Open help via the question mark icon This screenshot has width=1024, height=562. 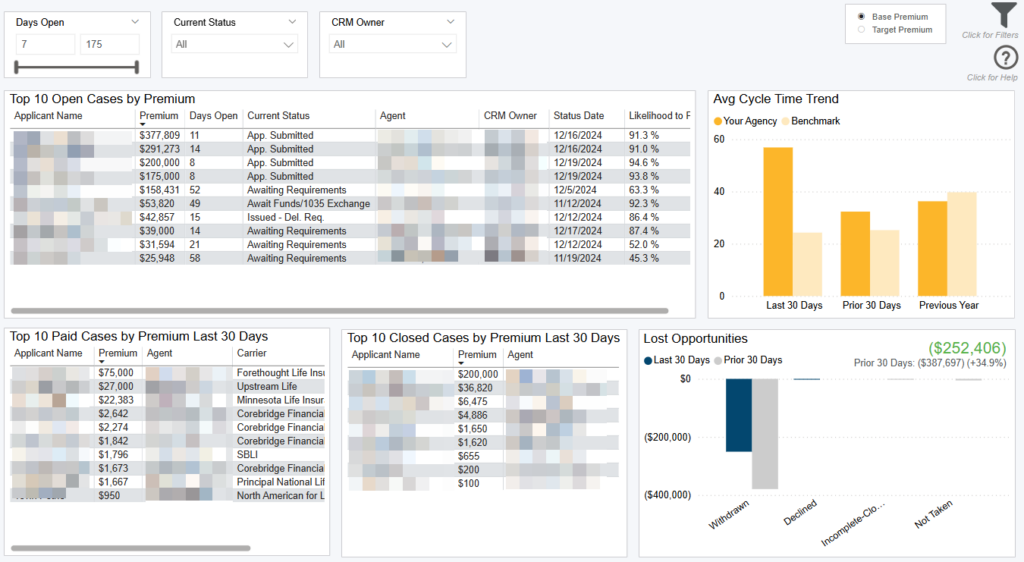click(1006, 58)
